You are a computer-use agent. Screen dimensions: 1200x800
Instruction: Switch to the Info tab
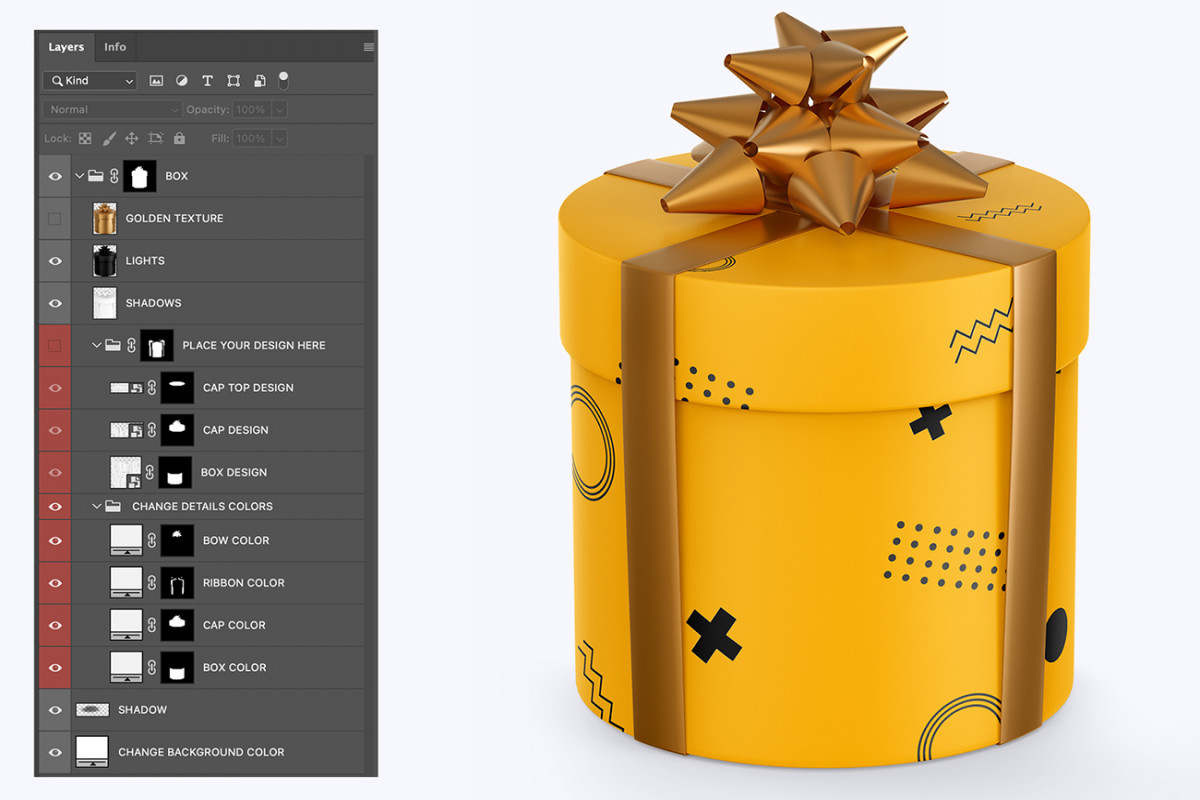tap(115, 47)
